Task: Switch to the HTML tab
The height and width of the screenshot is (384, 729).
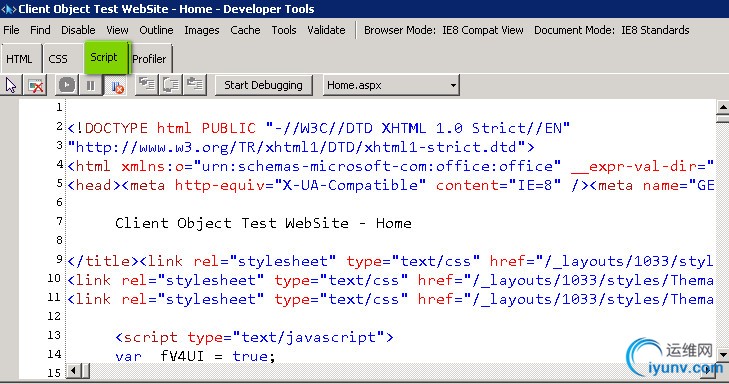Action: (20, 59)
